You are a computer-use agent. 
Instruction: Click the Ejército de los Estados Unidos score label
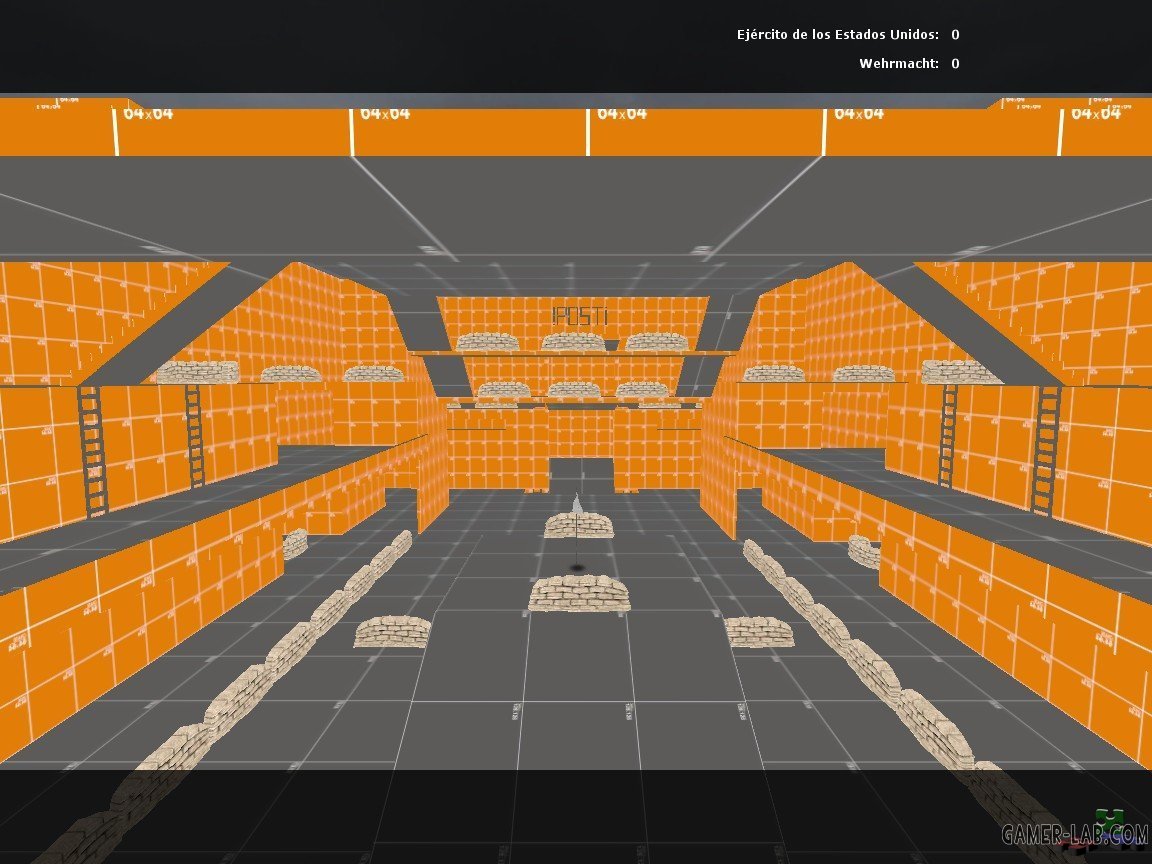click(837, 35)
